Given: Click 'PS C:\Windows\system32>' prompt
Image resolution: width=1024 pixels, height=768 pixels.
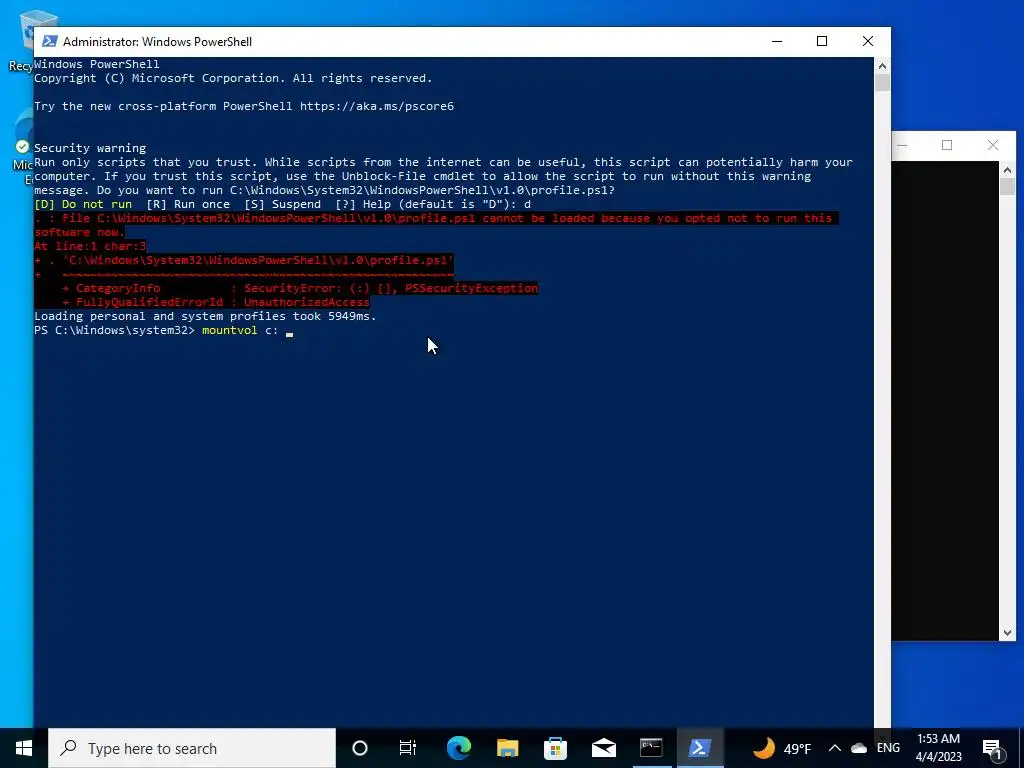Looking at the screenshot, I should point(114,330).
